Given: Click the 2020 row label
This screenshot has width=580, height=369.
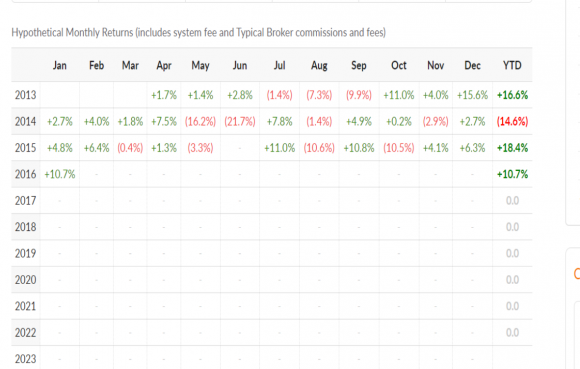Looking at the screenshot, I should pyautogui.click(x=26, y=280).
